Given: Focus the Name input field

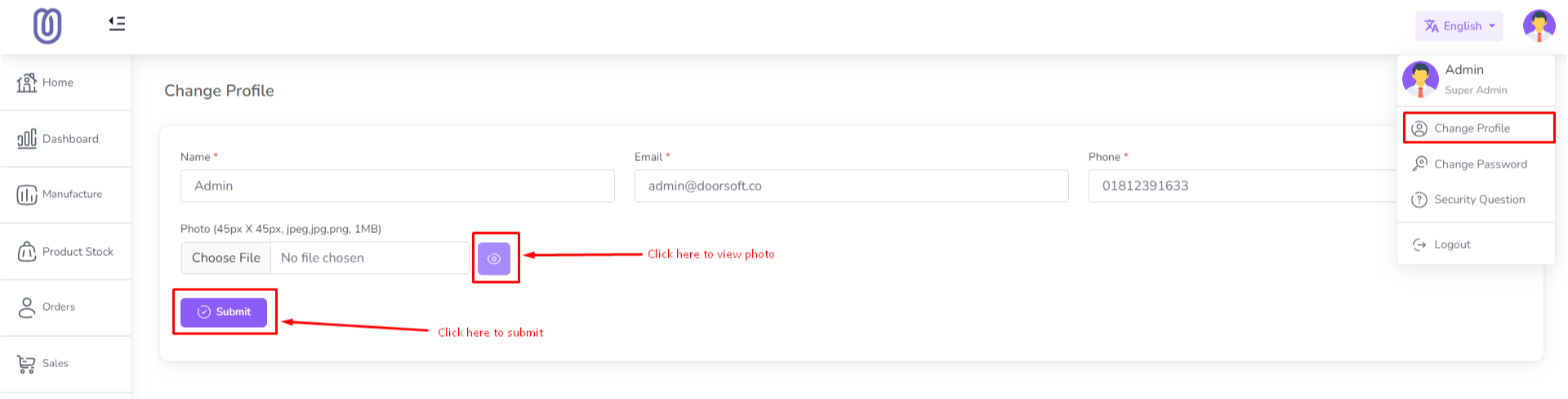Looking at the screenshot, I should pos(397,186).
